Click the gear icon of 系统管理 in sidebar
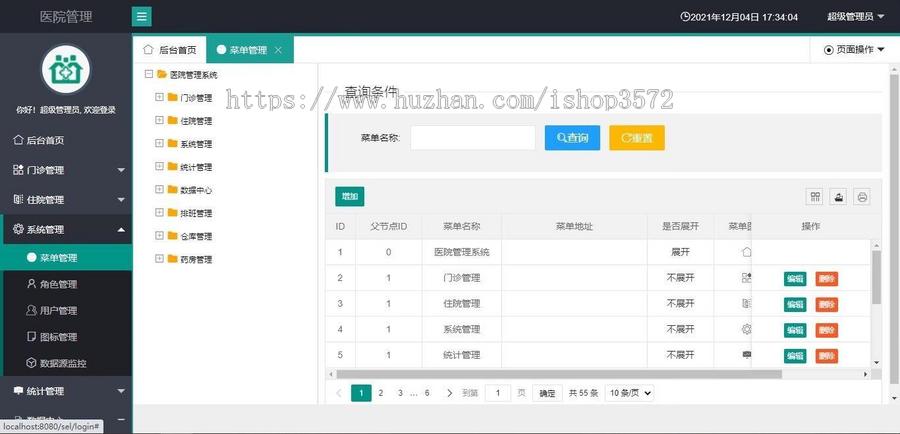The image size is (900, 434). point(18,229)
